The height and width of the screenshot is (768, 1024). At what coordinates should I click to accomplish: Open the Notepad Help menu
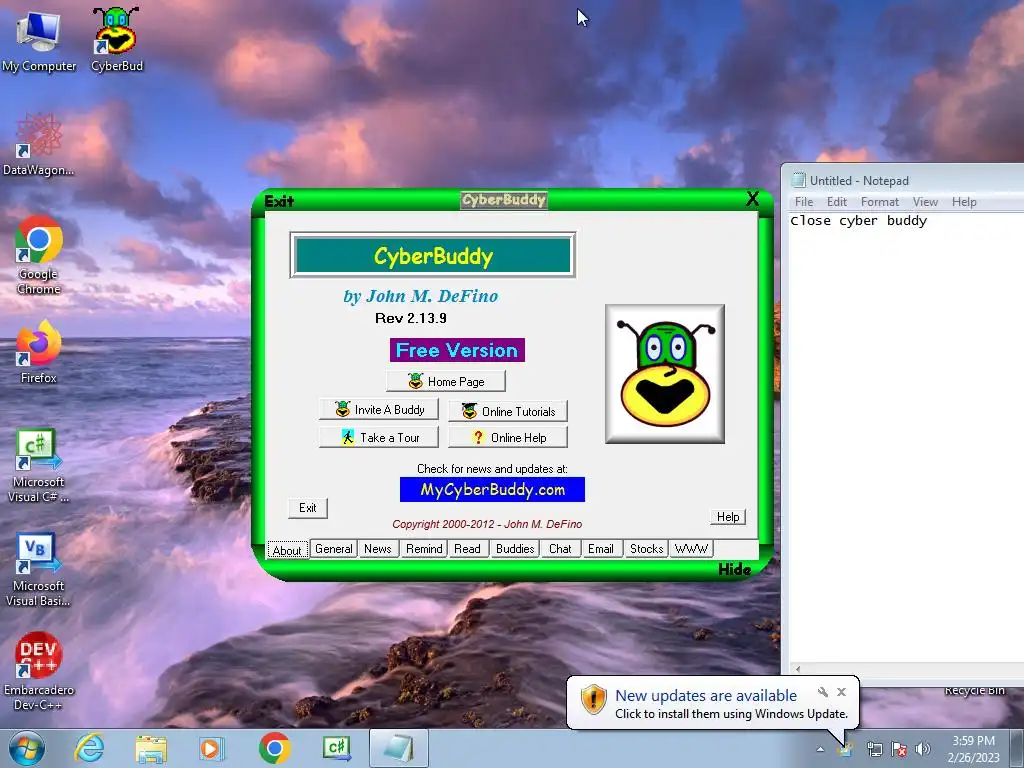pyautogui.click(x=964, y=202)
